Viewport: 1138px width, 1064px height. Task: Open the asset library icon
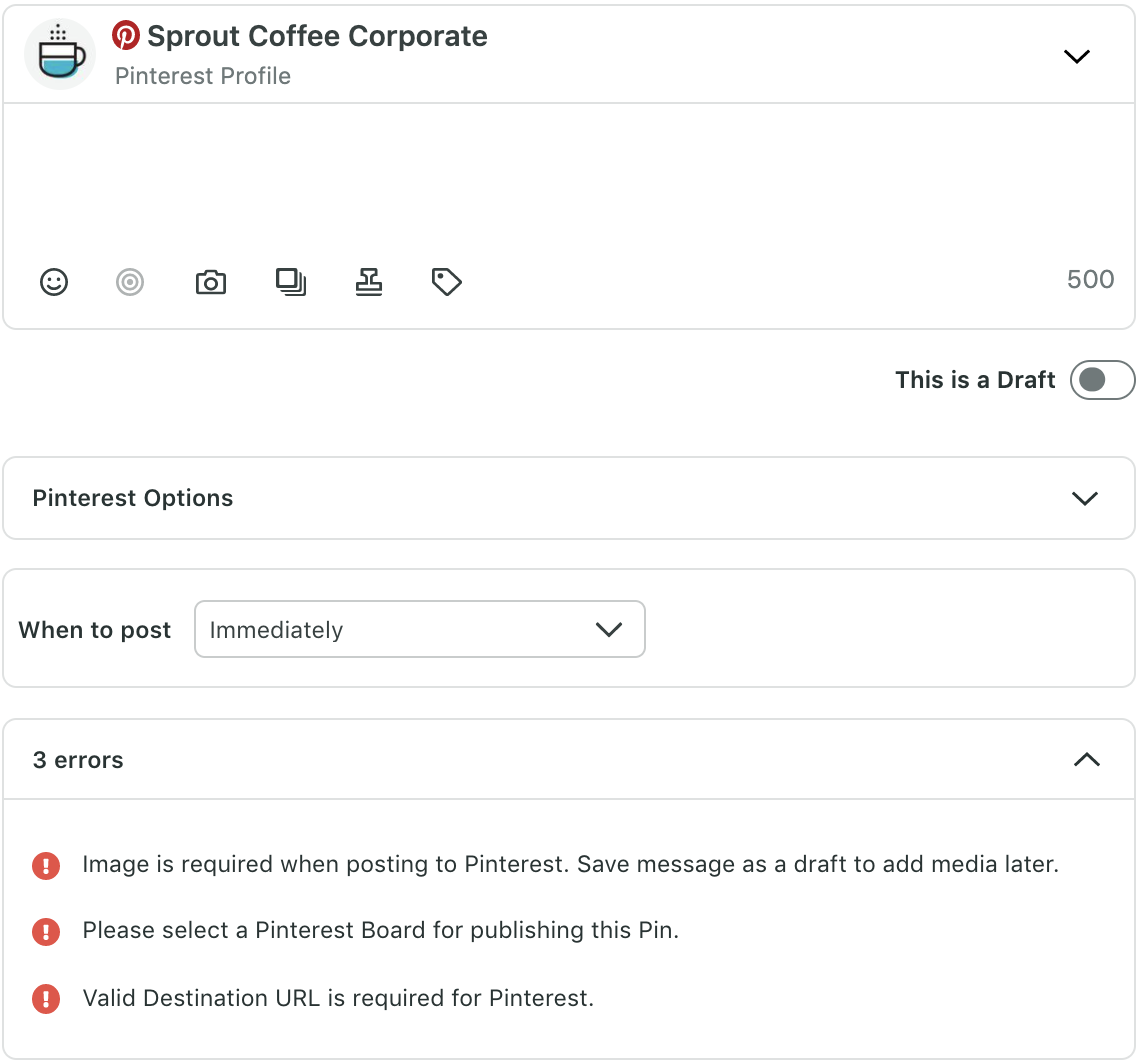click(x=291, y=282)
